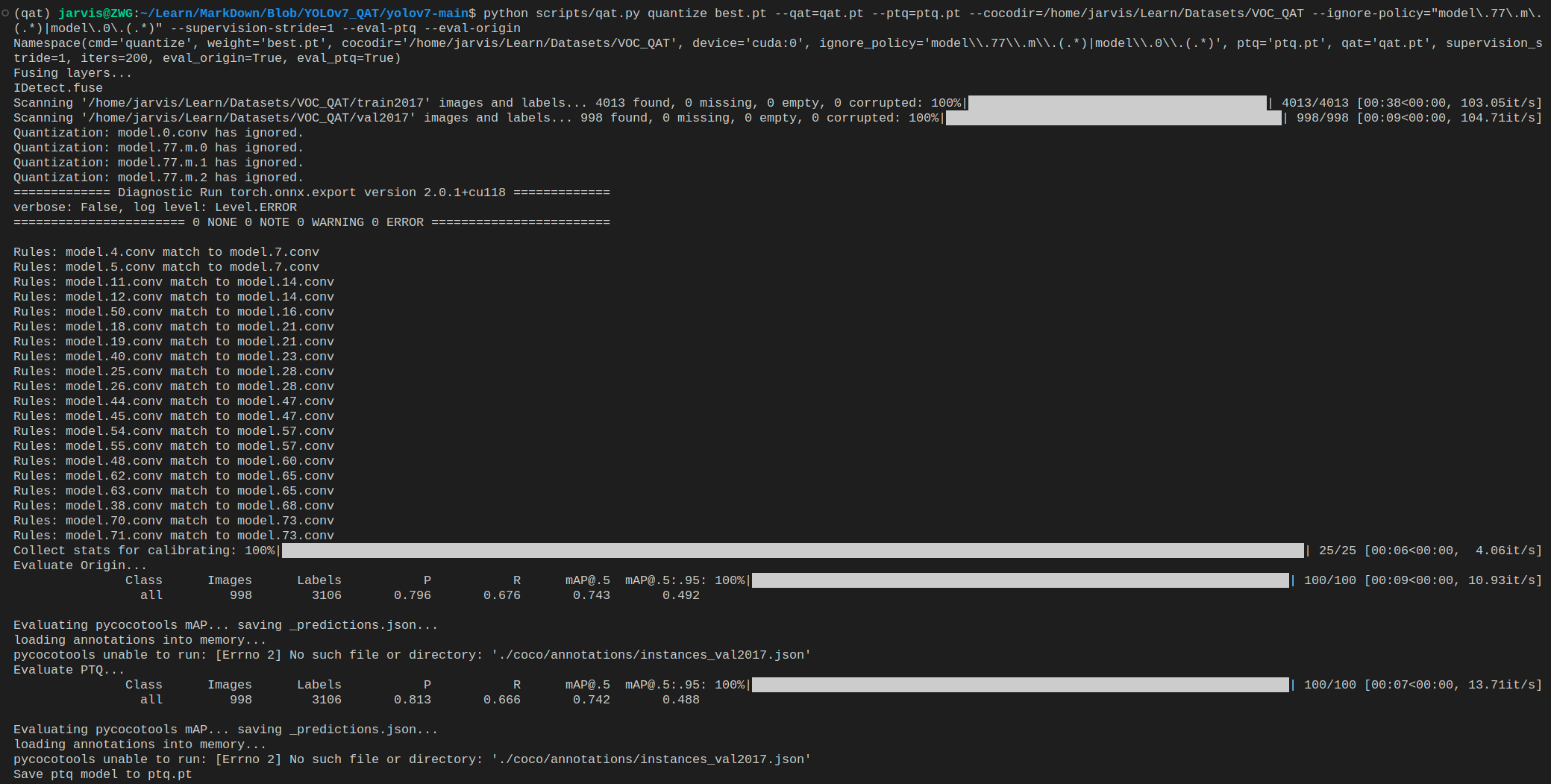
Task: Click the 'Save ptq model to ptq.pt' line
Action: pyautogui.click(x=103, y=774)
